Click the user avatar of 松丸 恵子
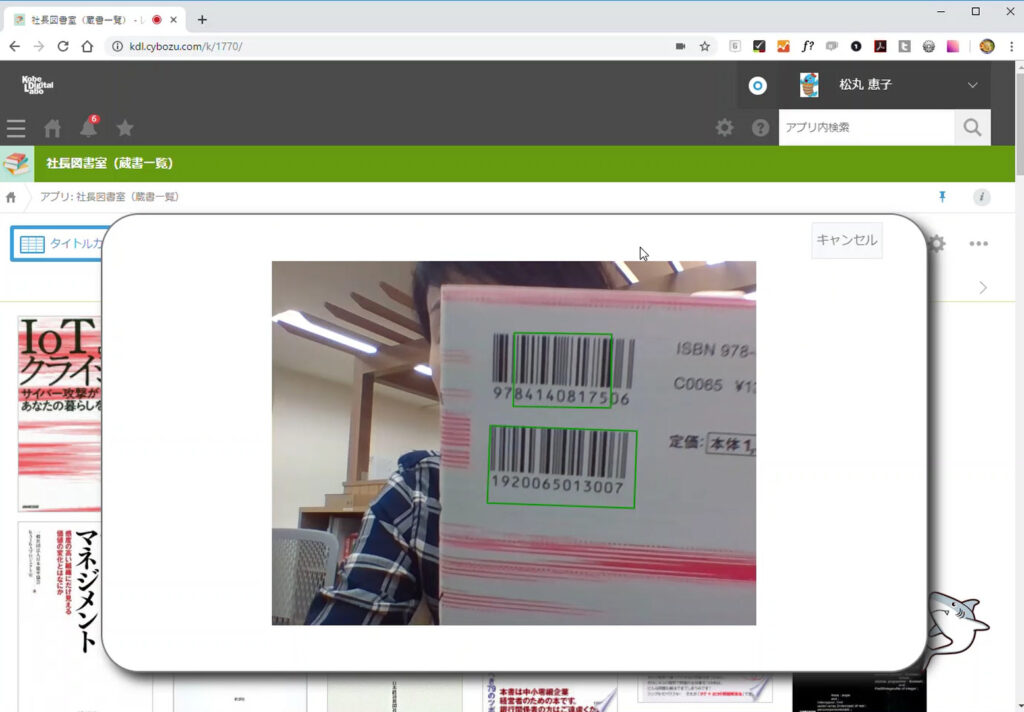This screenshot has width=1024, height=712. 809,85
